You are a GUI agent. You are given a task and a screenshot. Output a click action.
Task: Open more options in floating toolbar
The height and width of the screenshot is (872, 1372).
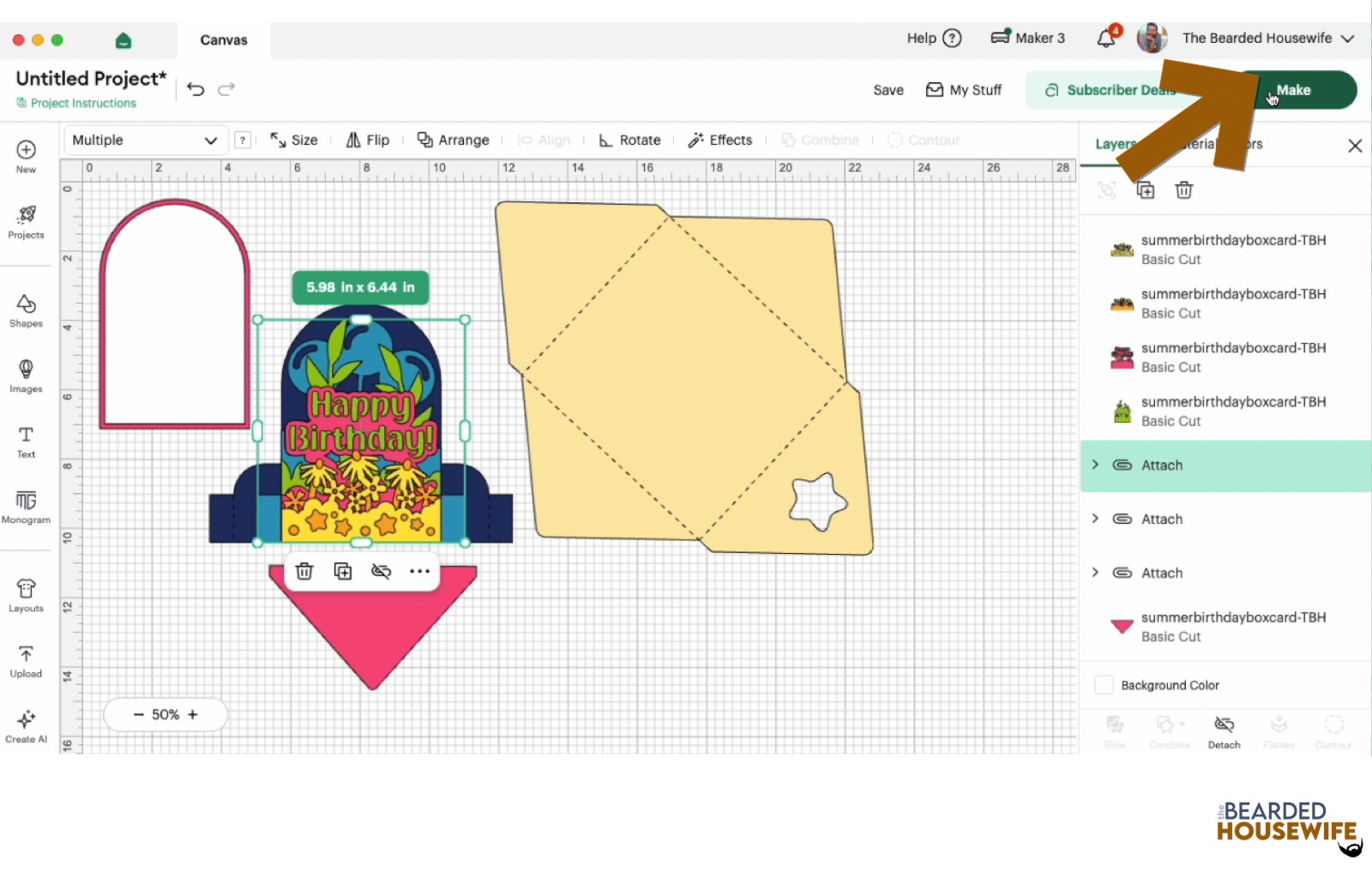[x=419, y=571]
